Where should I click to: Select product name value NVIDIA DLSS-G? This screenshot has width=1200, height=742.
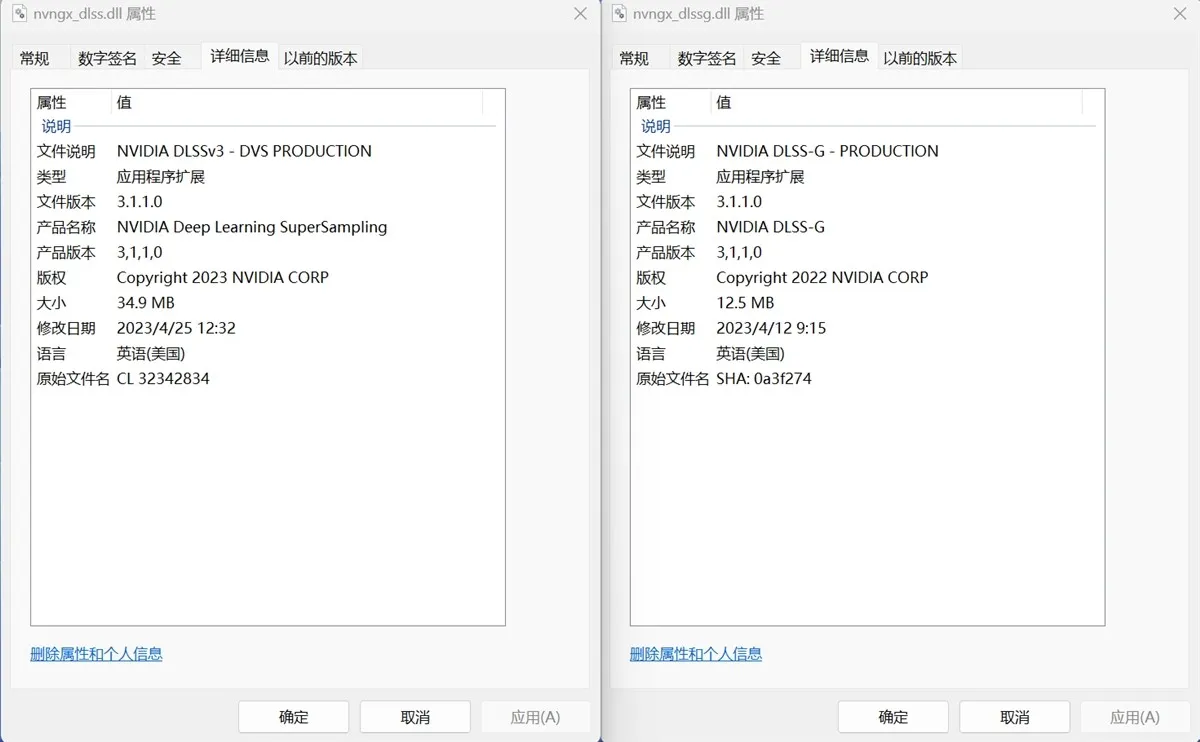point(771,227)
